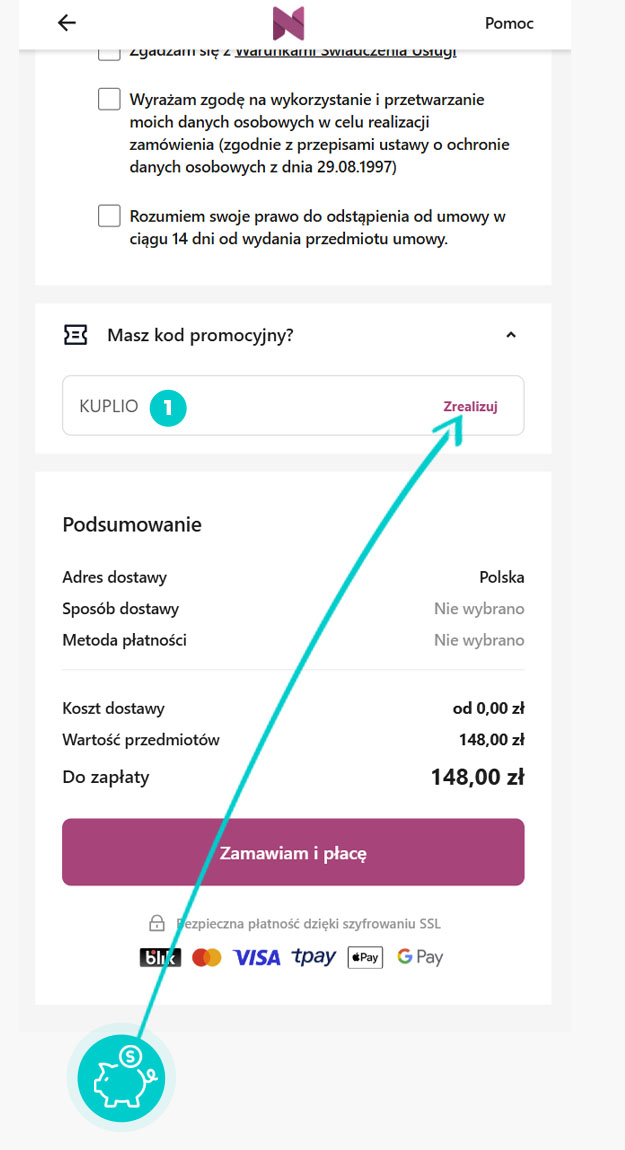Check the 14-day withdrawal right checkbox
625x1150 pixels.
(x=109, y=216)
